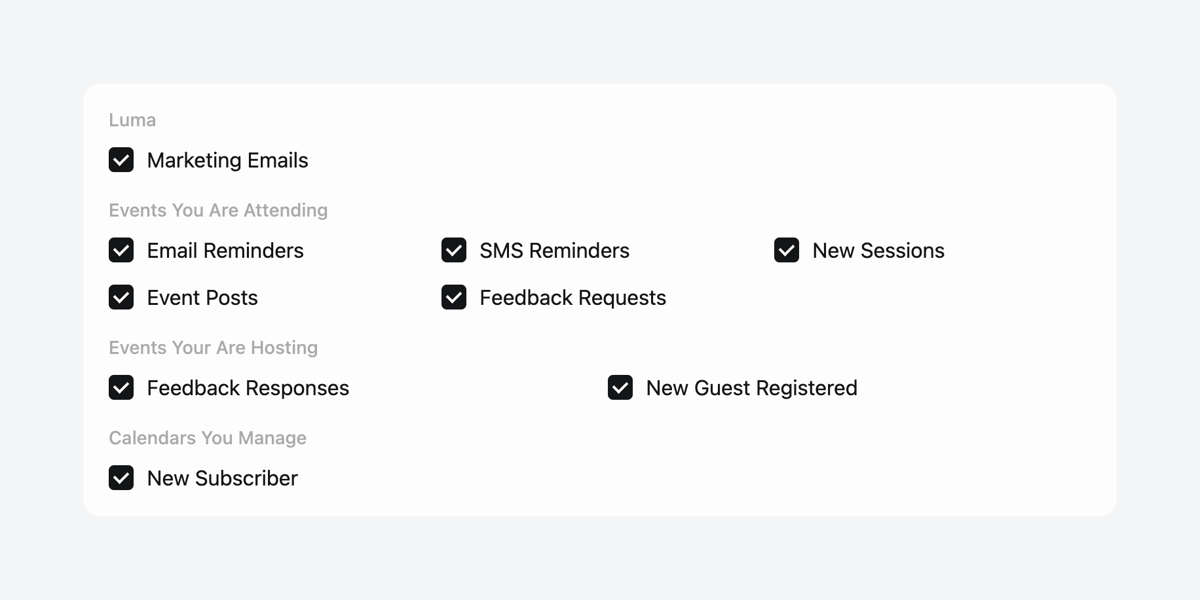Click the Events You Are Attending heading
Screen dimensions: 1200x600
218,210
